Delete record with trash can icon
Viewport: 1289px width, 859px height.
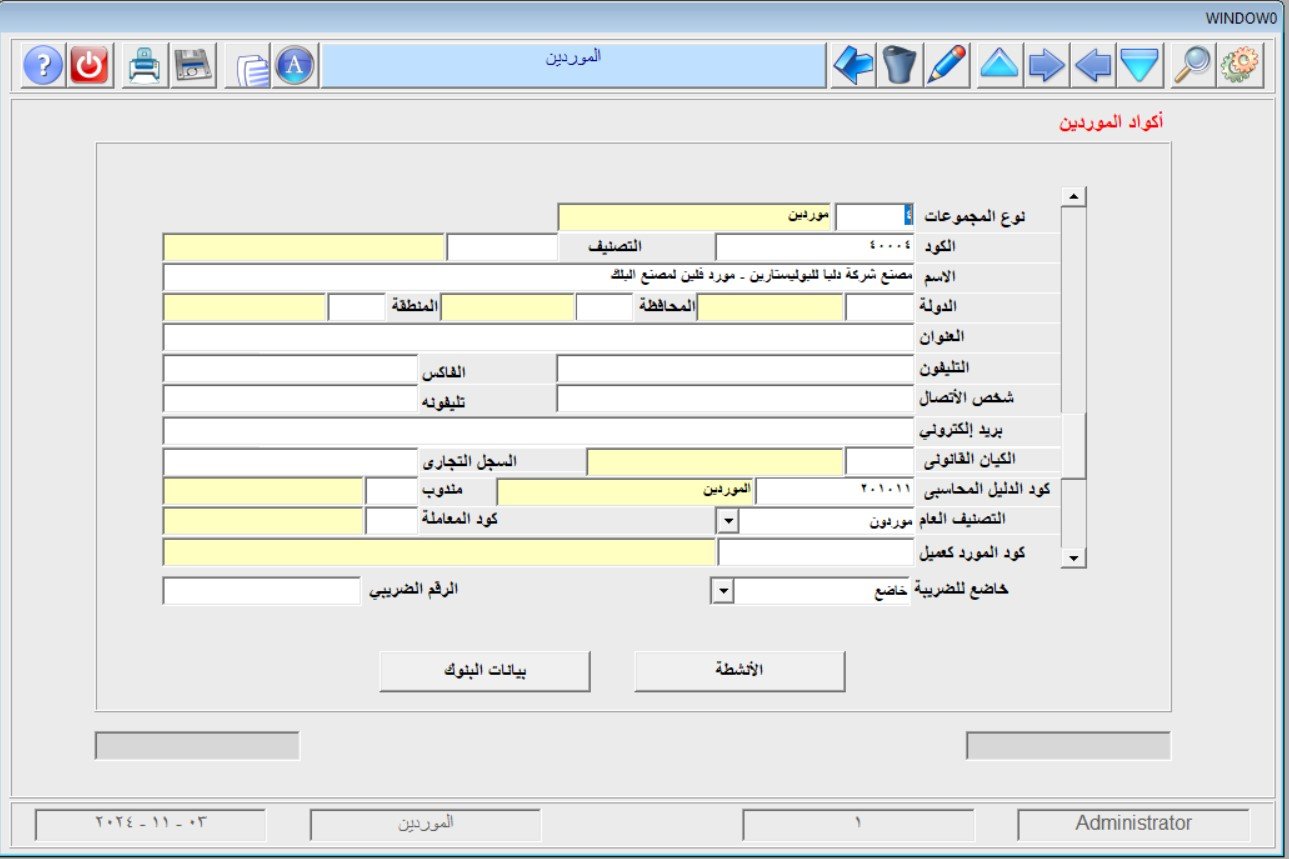click(x=900, y=66)
